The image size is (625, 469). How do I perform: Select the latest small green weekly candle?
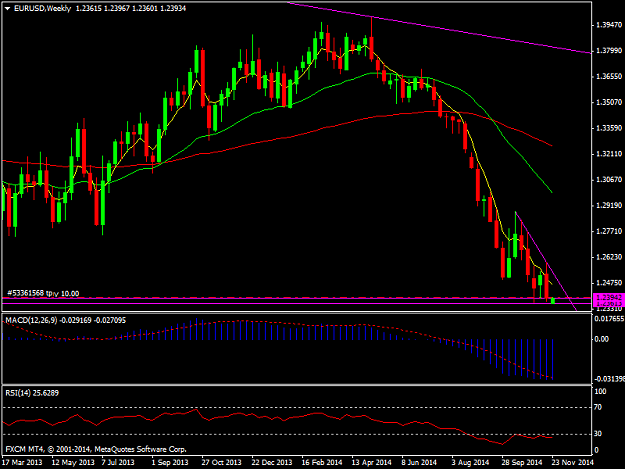(x=553, y=301)
